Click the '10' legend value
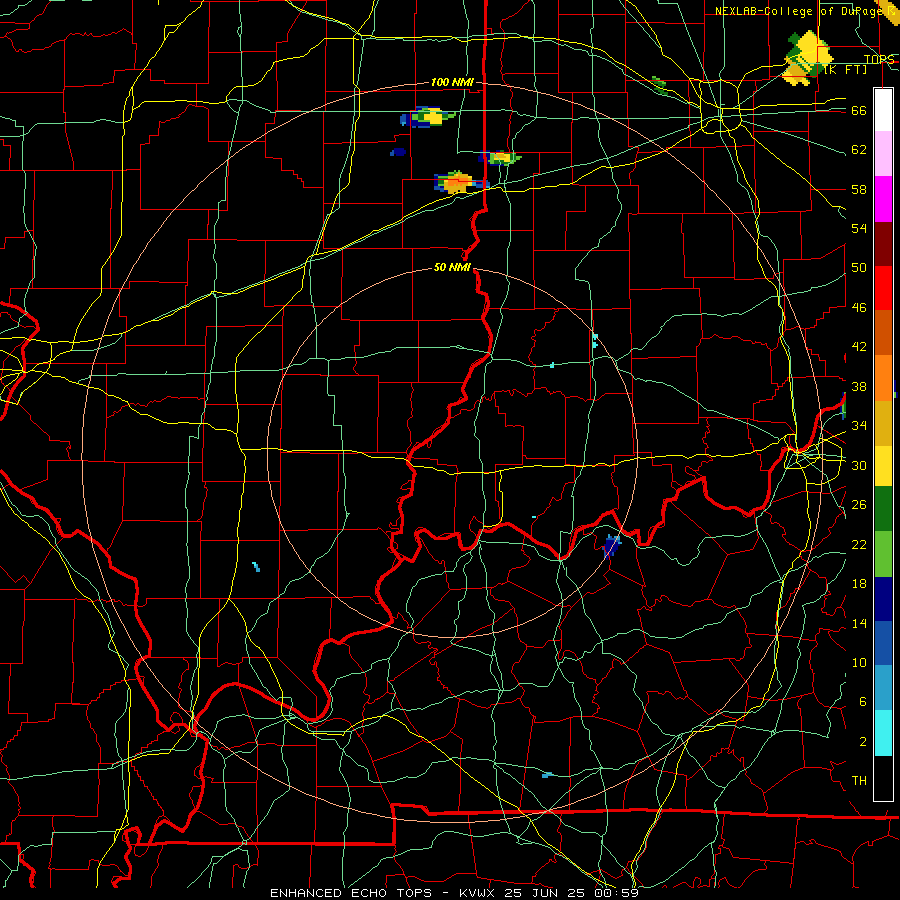 (859, 662)
